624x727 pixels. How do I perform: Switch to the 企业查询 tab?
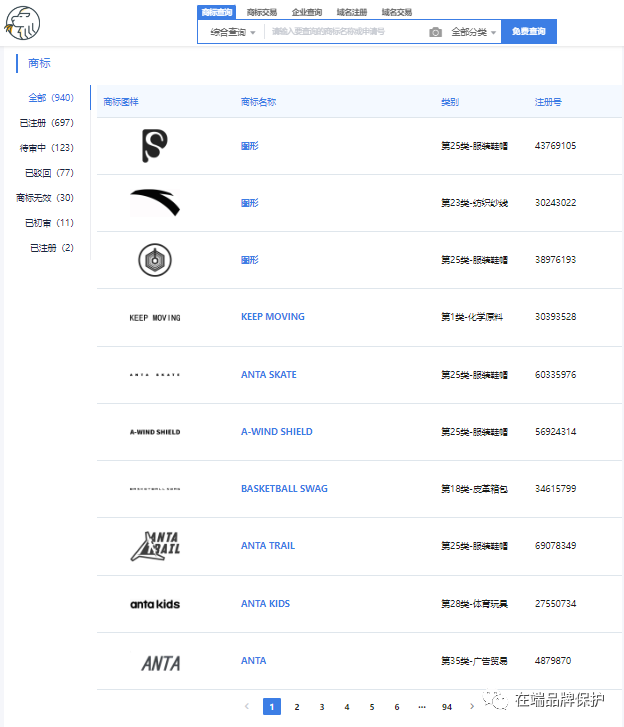tap(306, 12)
